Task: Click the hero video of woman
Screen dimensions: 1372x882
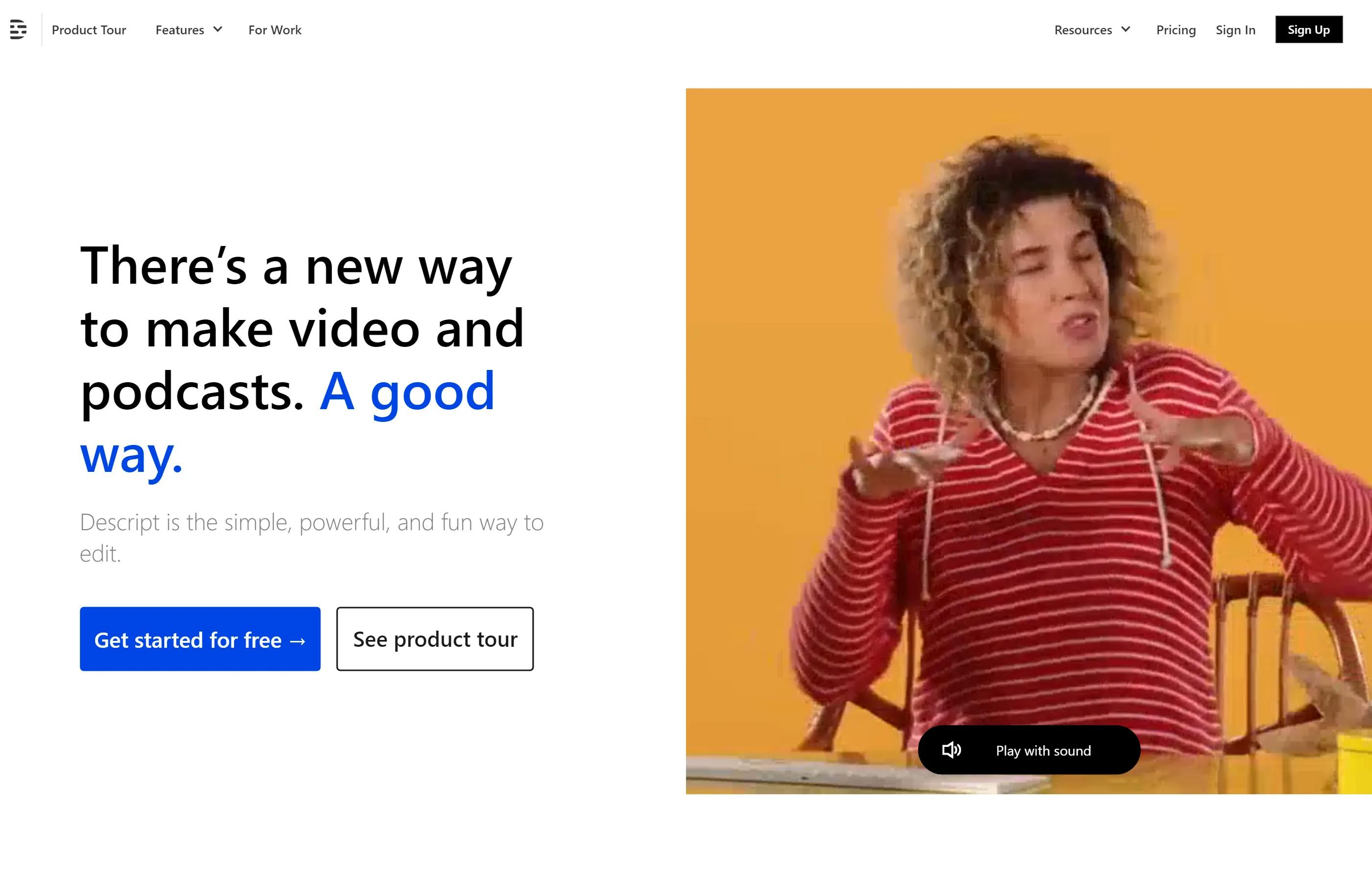Action: pyautogui.click(x=1029, y=441)
